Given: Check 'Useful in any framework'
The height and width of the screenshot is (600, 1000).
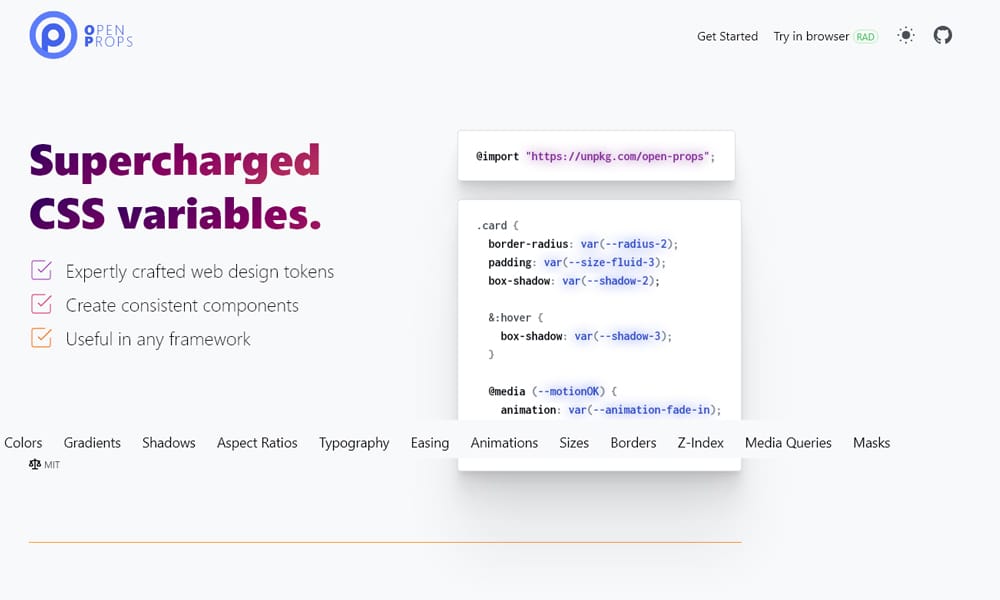Looking at the screenshot, I should click(x=42, y=338).
